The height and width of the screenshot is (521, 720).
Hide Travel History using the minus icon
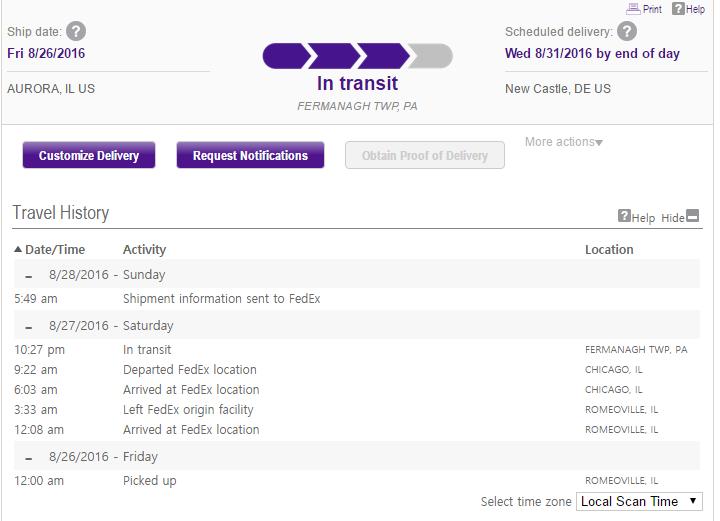pyautogui.click(x=693, y=216)
